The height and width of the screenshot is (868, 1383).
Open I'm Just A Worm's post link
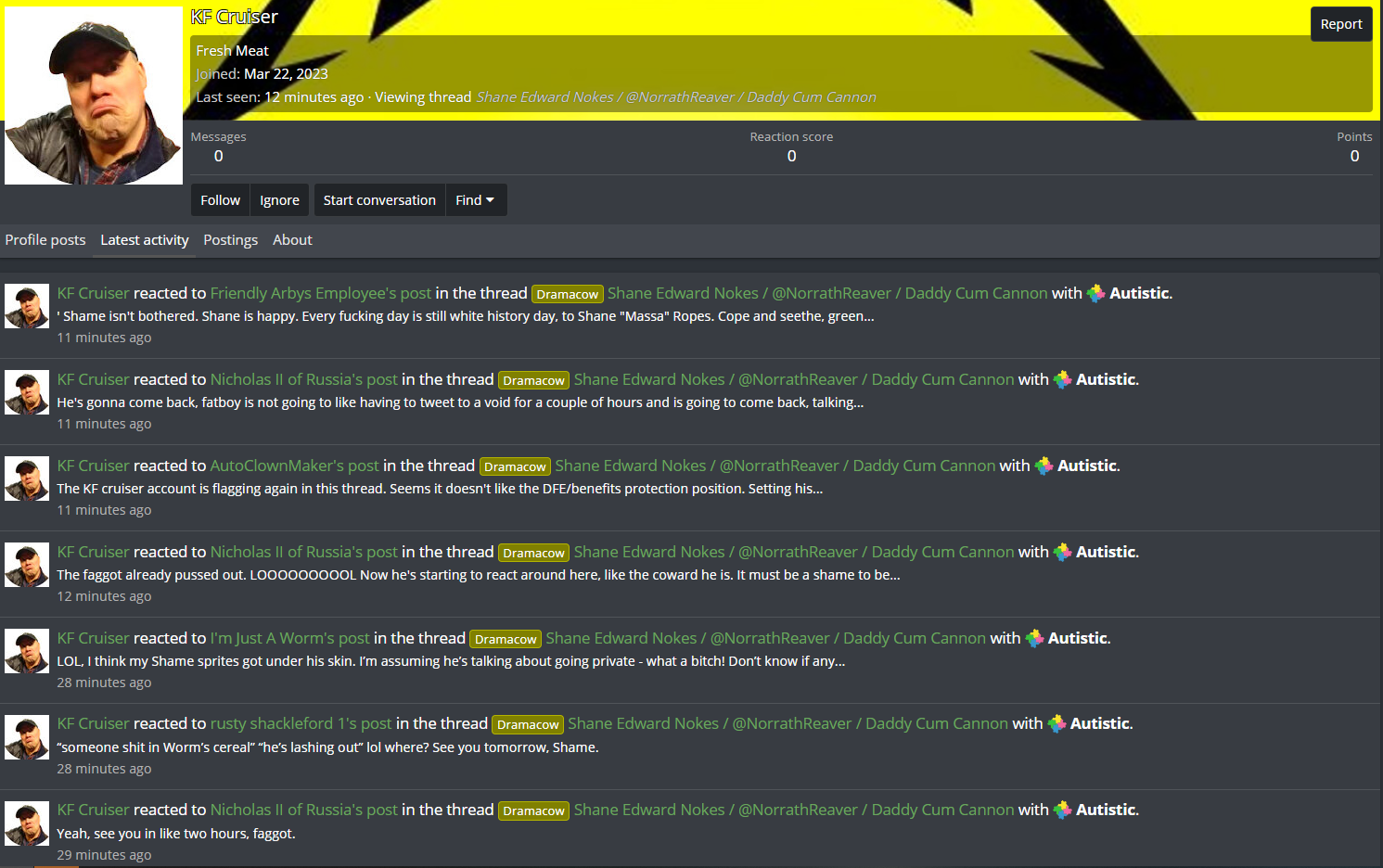(290, 638)
